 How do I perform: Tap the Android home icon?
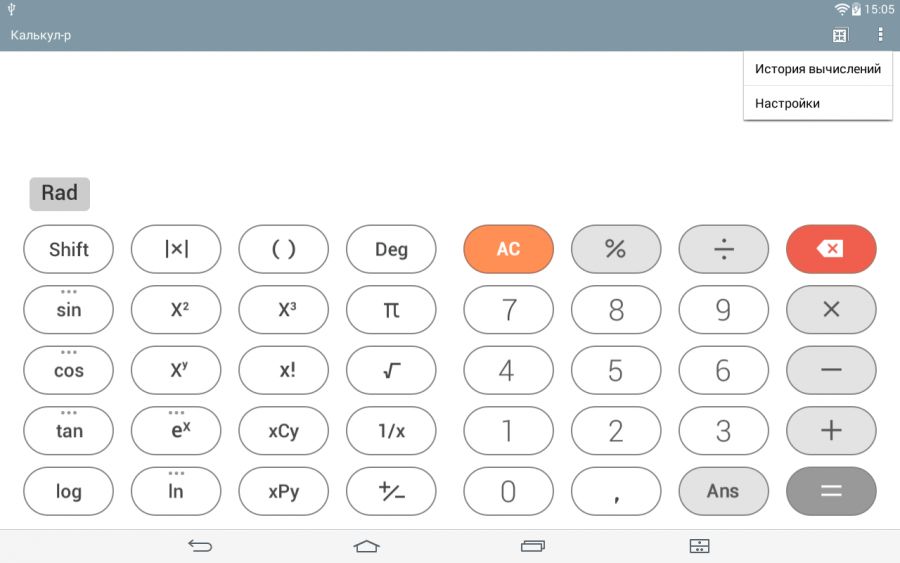[x=367, y=546]
